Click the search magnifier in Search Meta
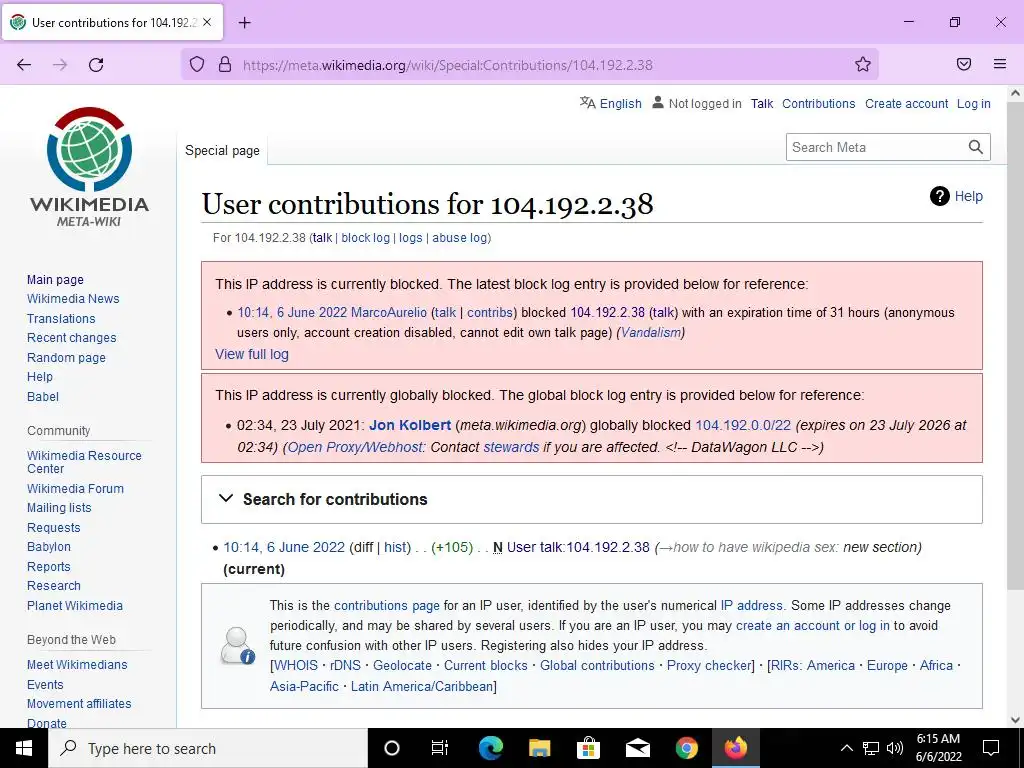 point(975,147)
